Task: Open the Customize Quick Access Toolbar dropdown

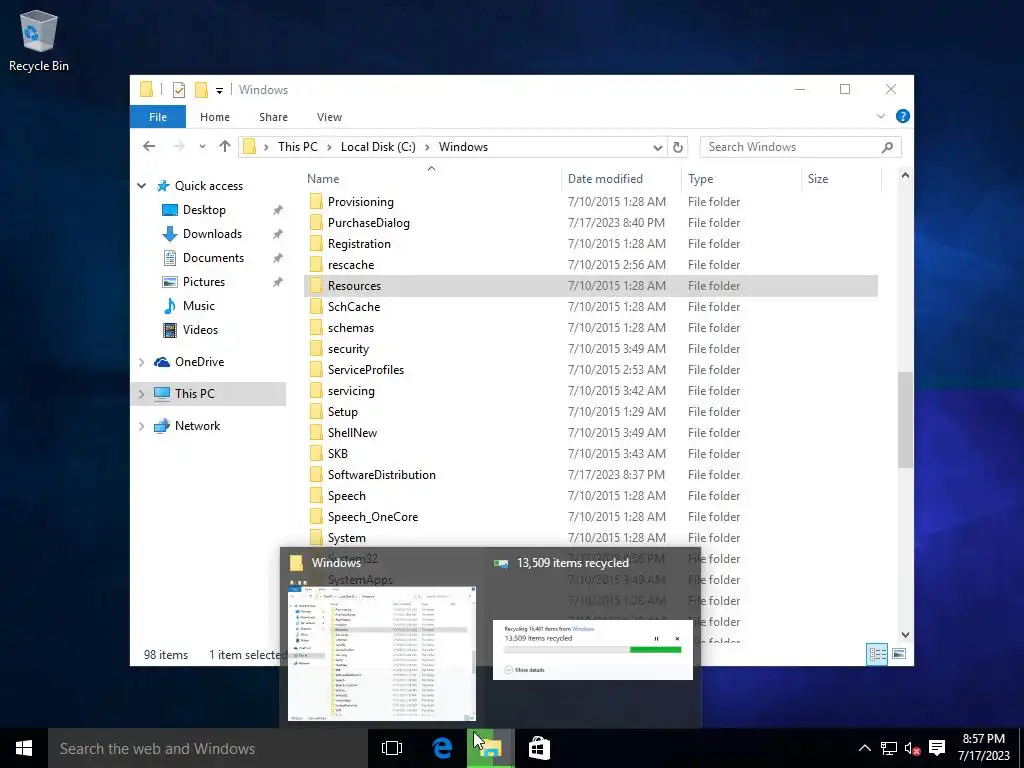Action: pyautogui.click(x=219, y=90)
